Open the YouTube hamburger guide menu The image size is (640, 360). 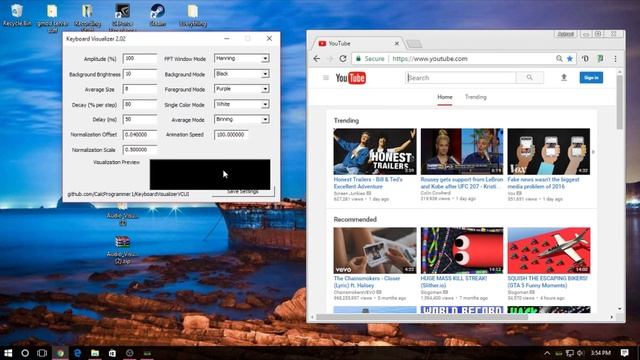click(326, 78)
